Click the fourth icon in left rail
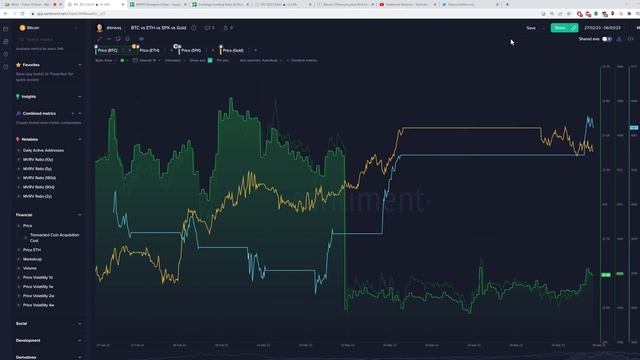 [x=6, y=67]
